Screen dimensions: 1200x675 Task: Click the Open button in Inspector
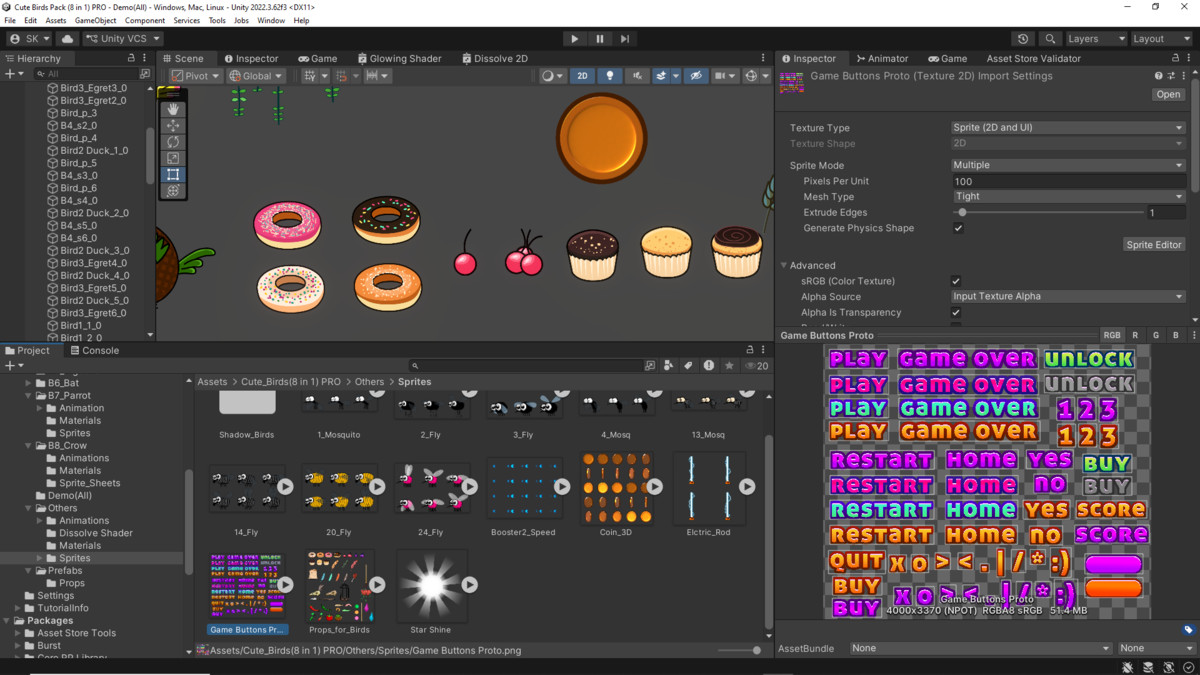pyautogui.click(x=1168, y=94)
